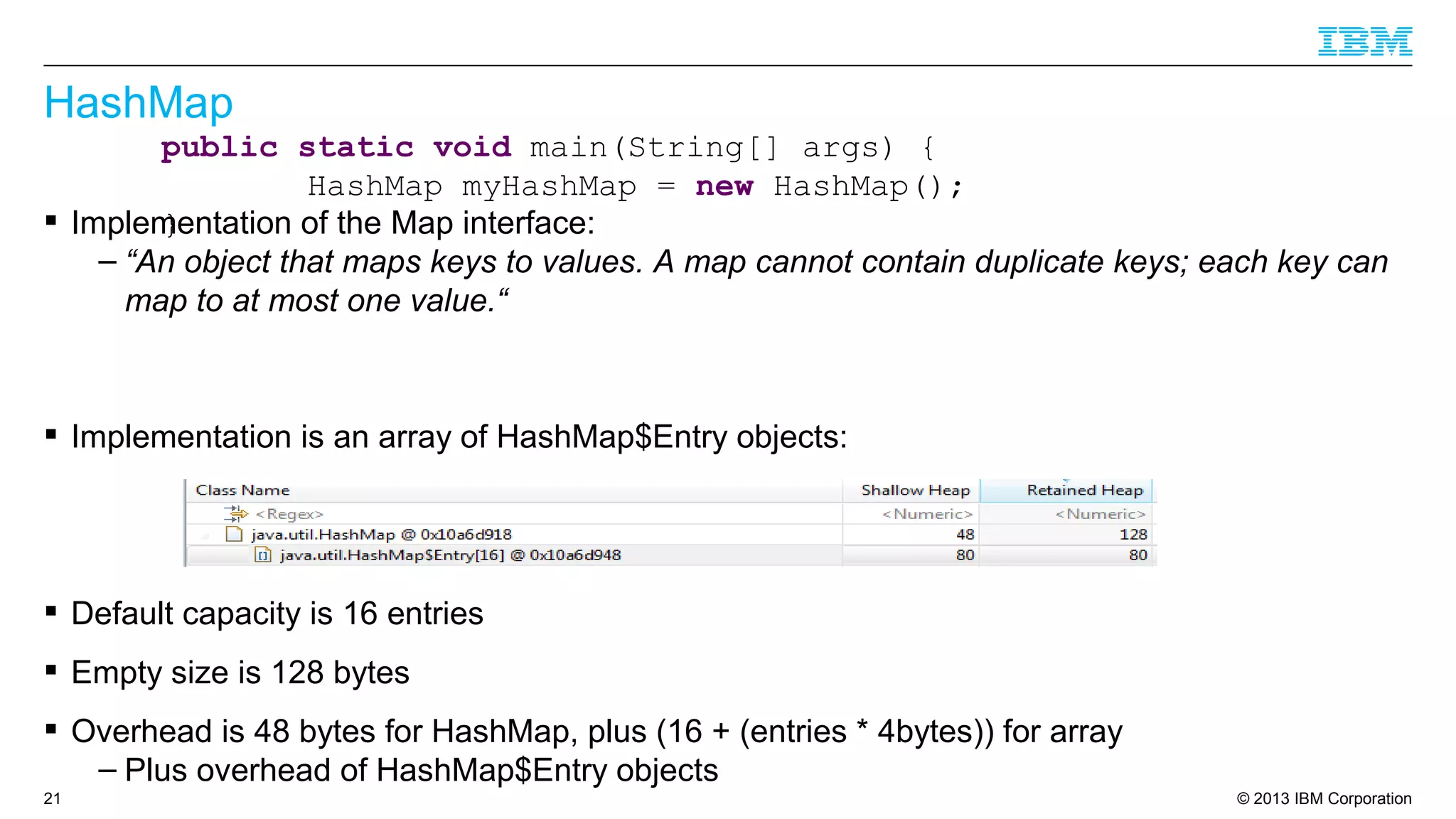This screenshot has height=819, width=1456.
Task: Click '© 2013 IBM Corporation' footer
Action: pyautogui.click(x=1324, y=798)
